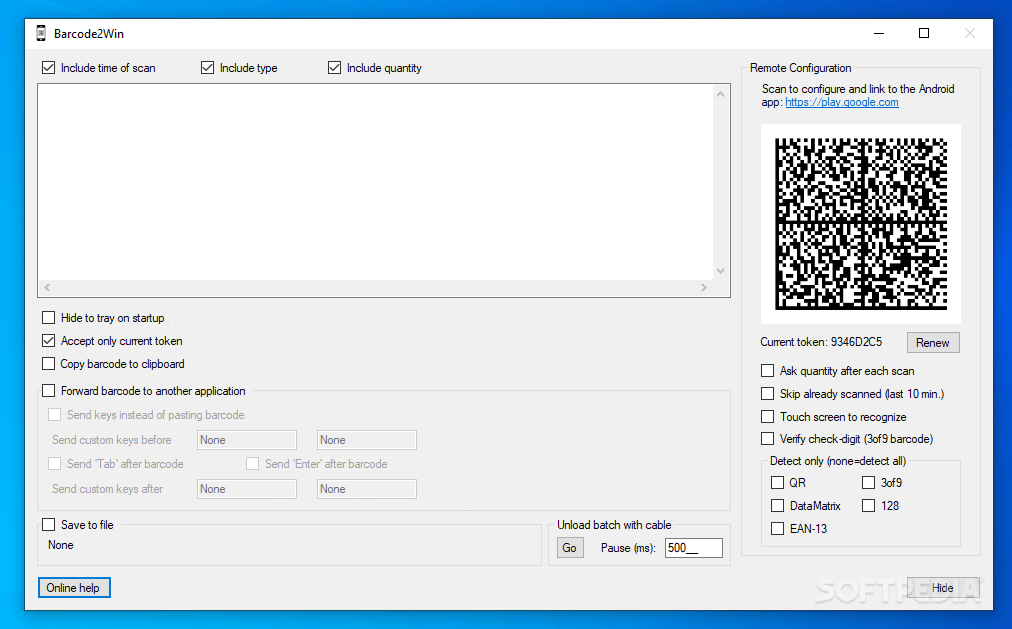Open Online help
Screen dimensions: 1012x629
pyautogui.click(x=74, y=587)
